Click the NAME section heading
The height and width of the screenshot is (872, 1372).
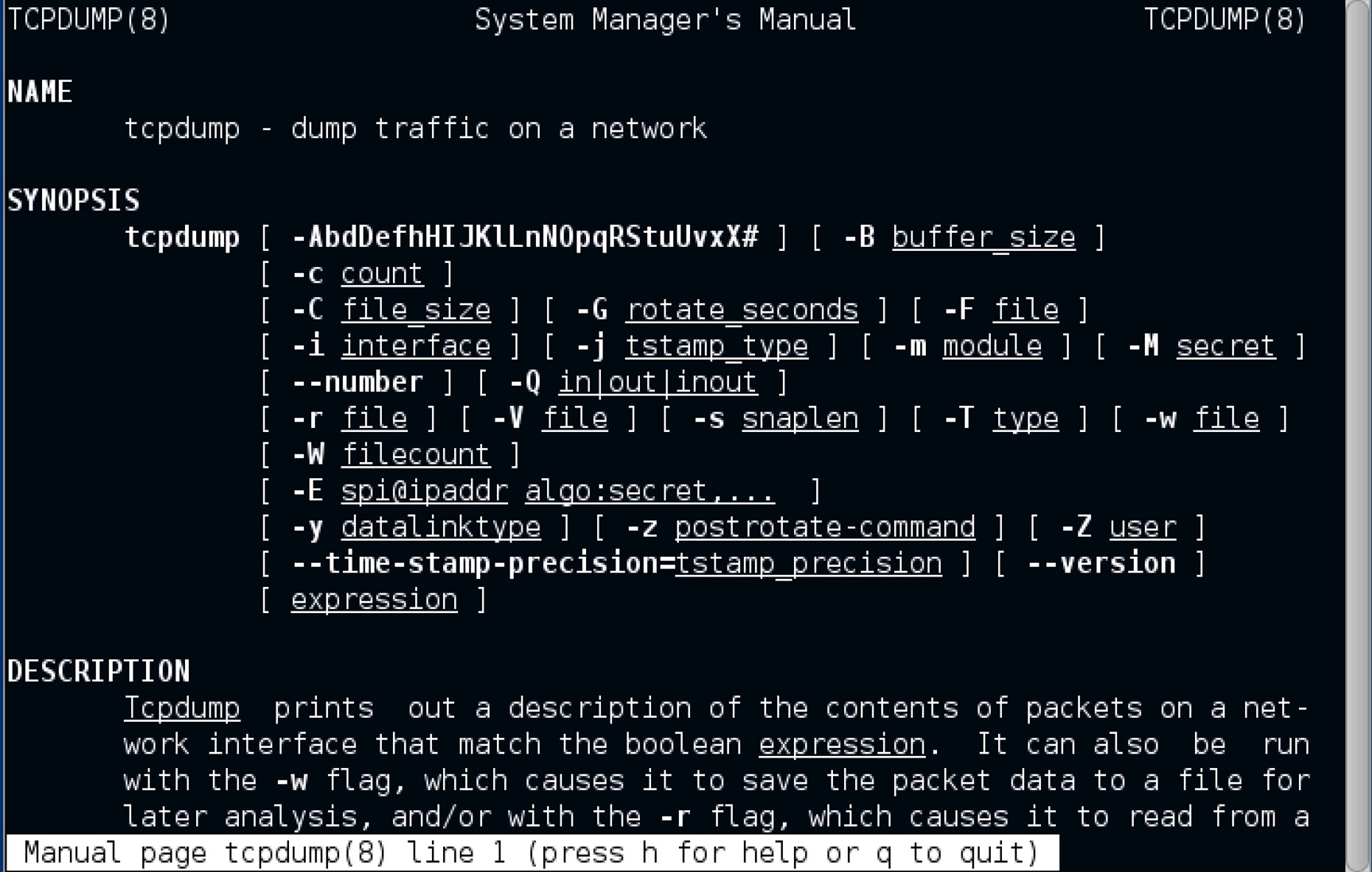click(x=40, y=92)
